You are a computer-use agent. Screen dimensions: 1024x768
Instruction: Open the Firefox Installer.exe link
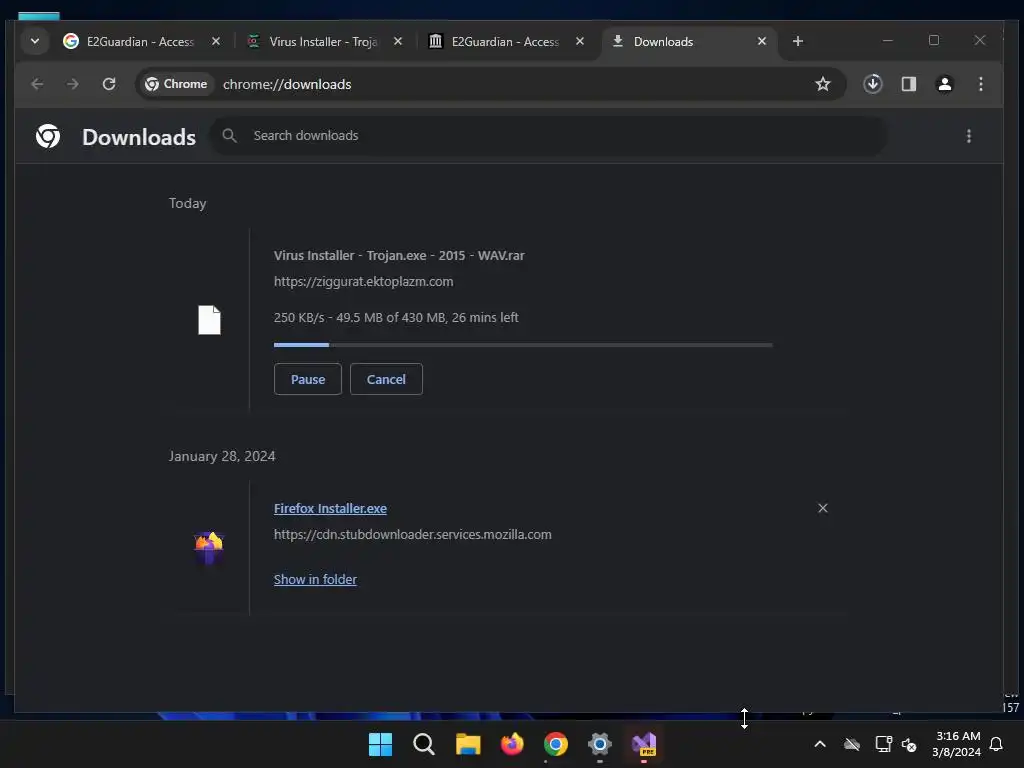point(330,509)
